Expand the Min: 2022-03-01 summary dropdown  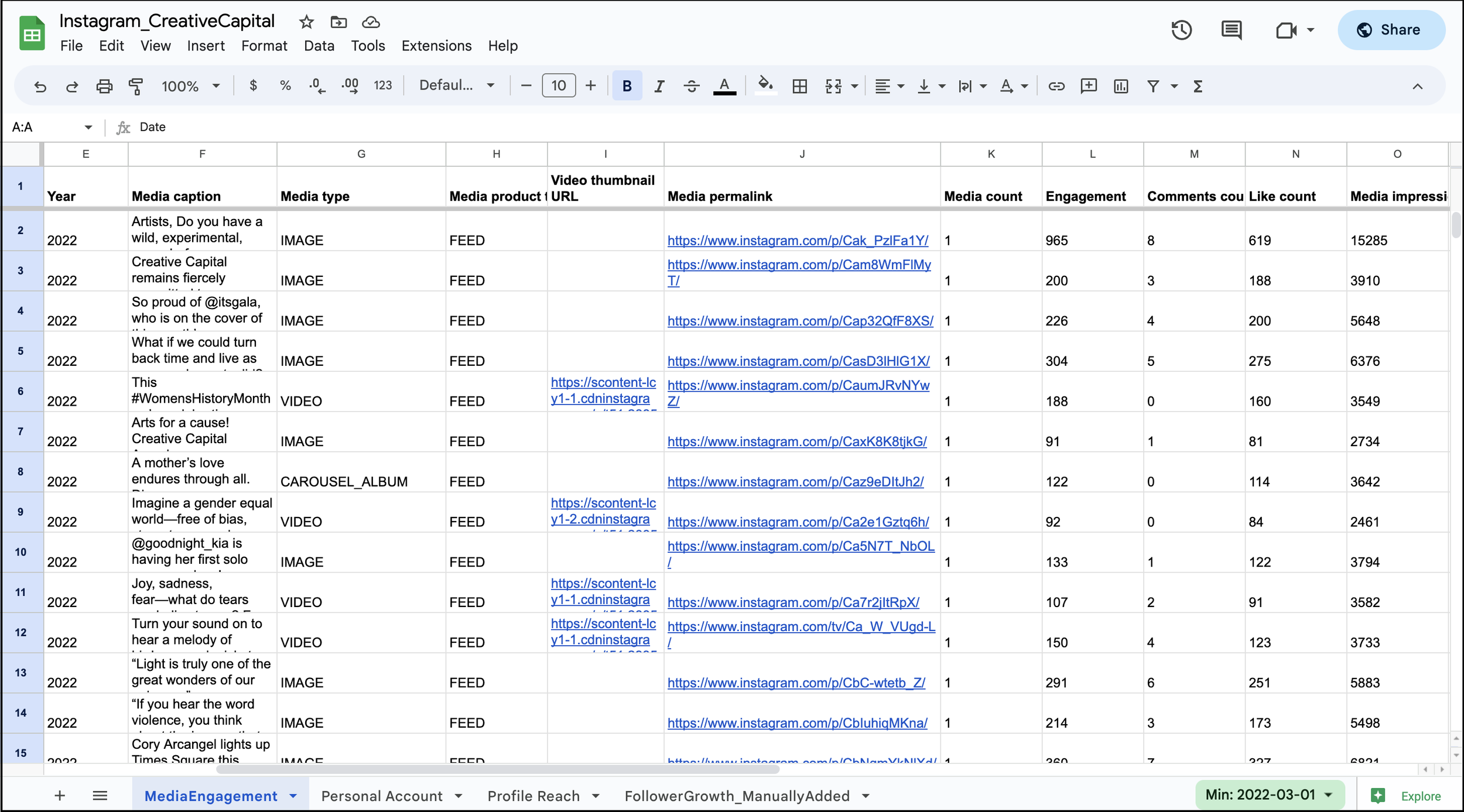(1269, 794)
